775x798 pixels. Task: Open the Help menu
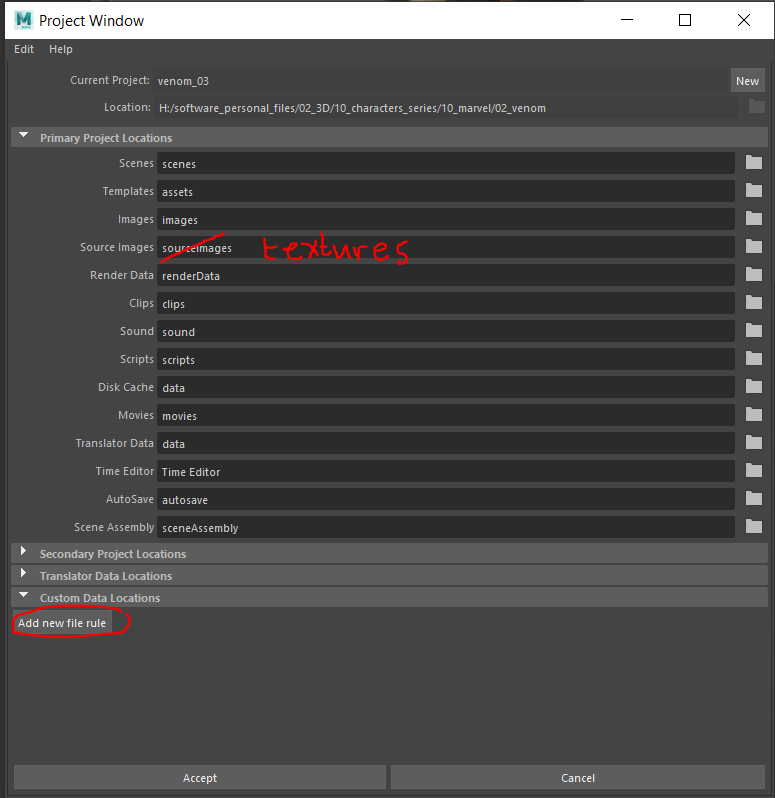(x=61, y=49)
